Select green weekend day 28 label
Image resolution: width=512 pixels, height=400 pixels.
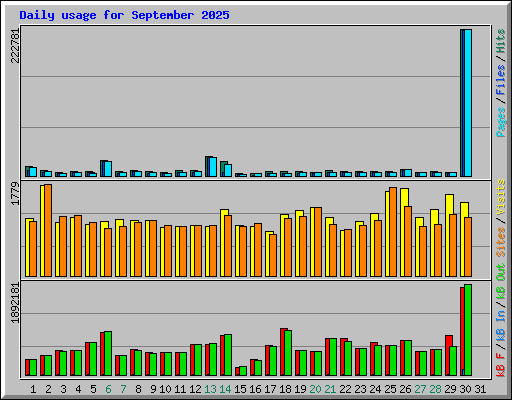435,389
